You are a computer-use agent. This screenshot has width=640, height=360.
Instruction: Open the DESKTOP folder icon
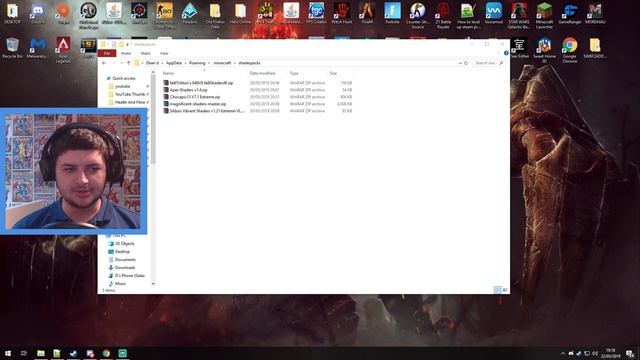point(12,13)
